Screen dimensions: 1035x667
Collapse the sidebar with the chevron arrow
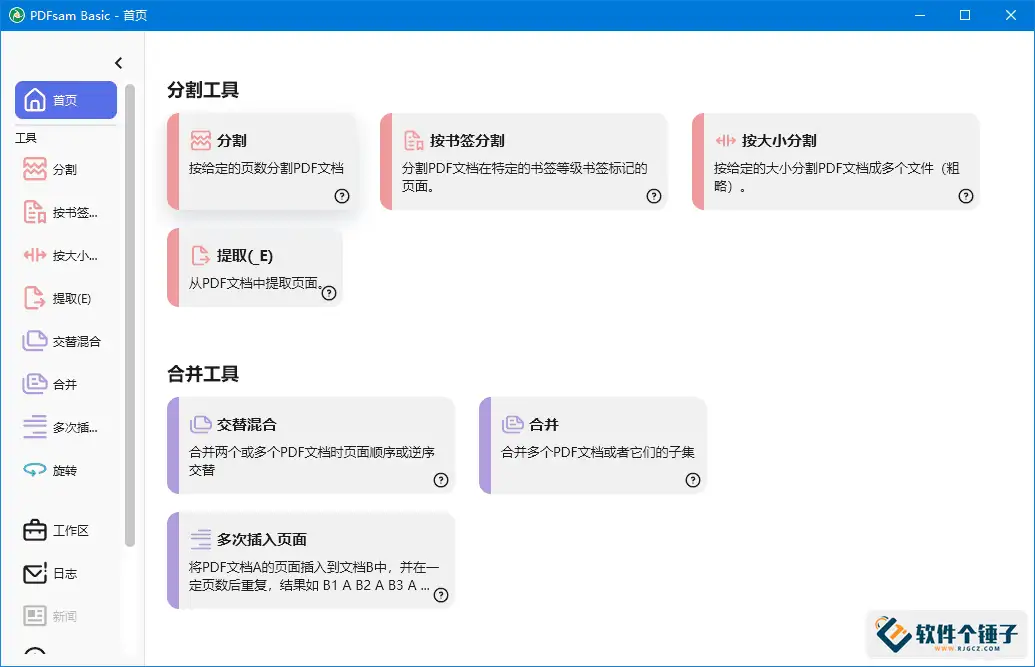click(119, 63)
